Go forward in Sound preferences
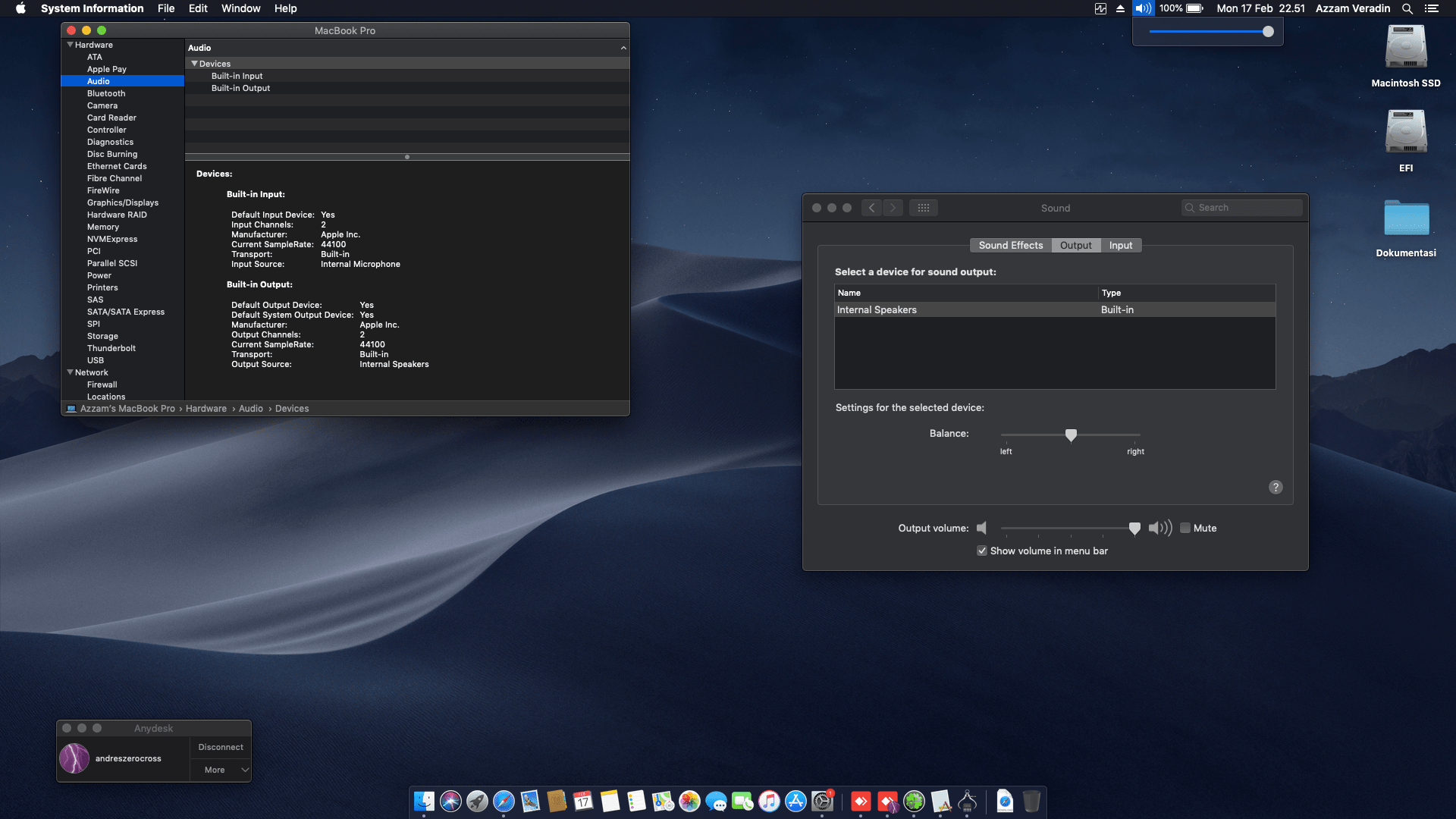This screenshot has height=819, width=1456. click(x=893, y=208)
